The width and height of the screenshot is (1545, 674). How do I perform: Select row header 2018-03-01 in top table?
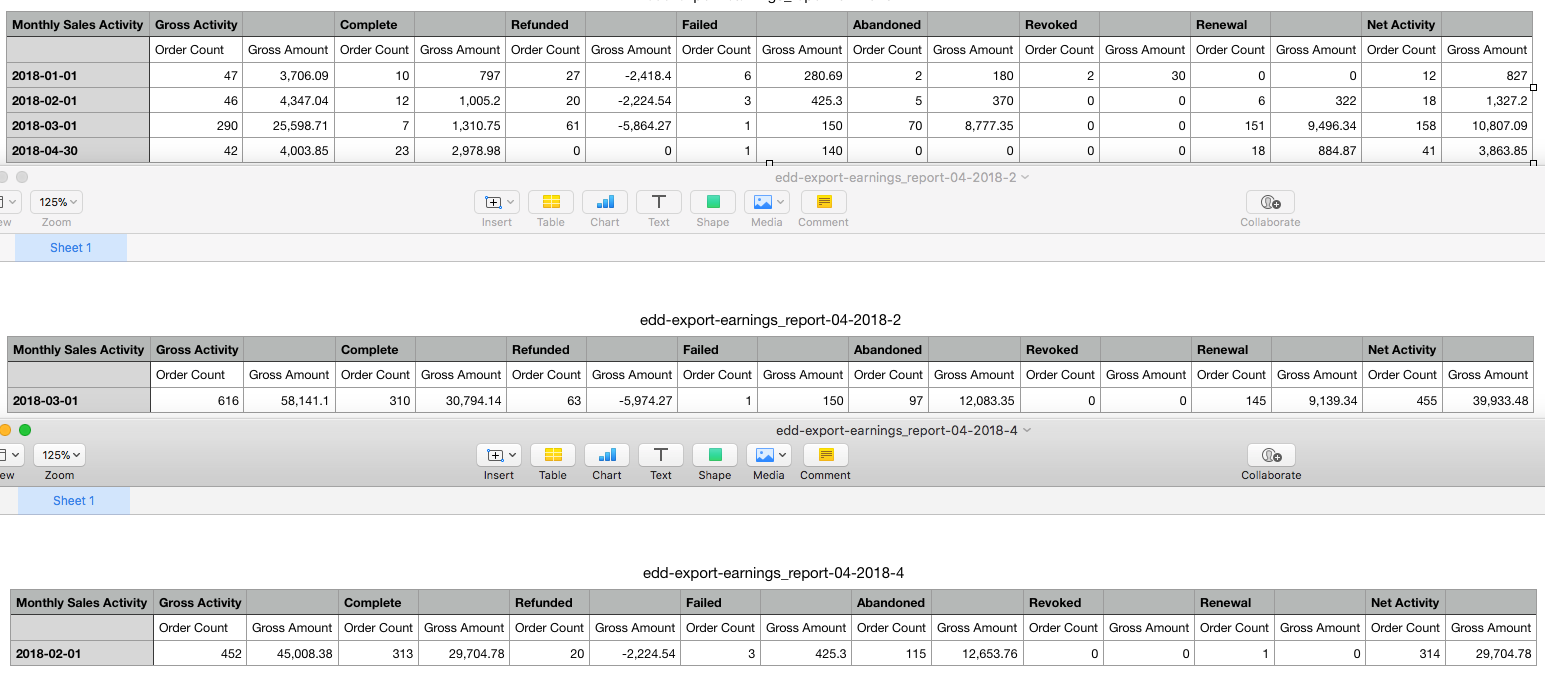(78, 125)
